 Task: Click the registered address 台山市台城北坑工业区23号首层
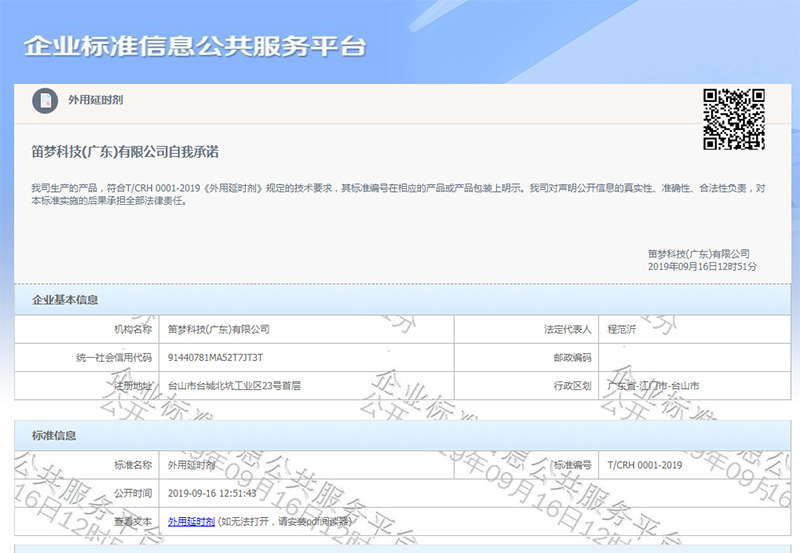pyautogui.click(x=234, y=385)
